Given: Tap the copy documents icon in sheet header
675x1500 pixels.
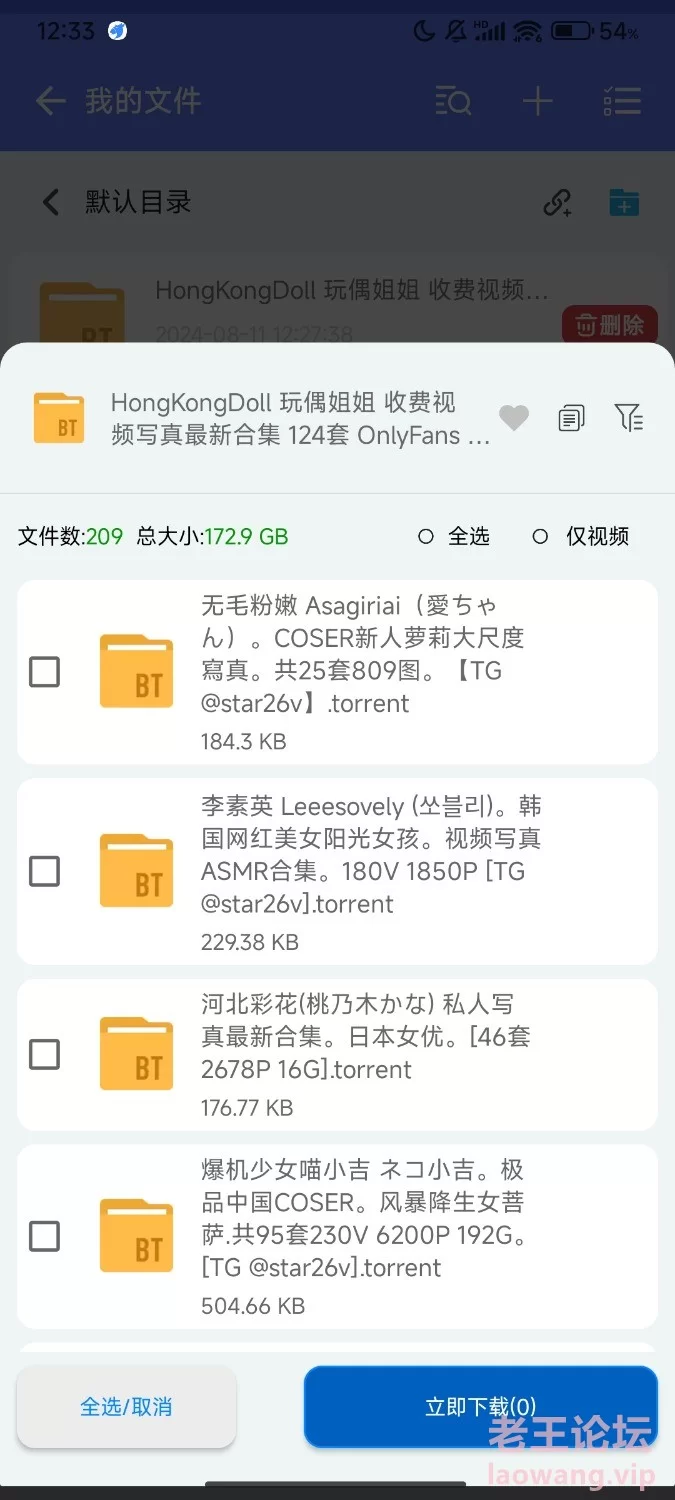Looking at the screenshot, I should 571,418.
